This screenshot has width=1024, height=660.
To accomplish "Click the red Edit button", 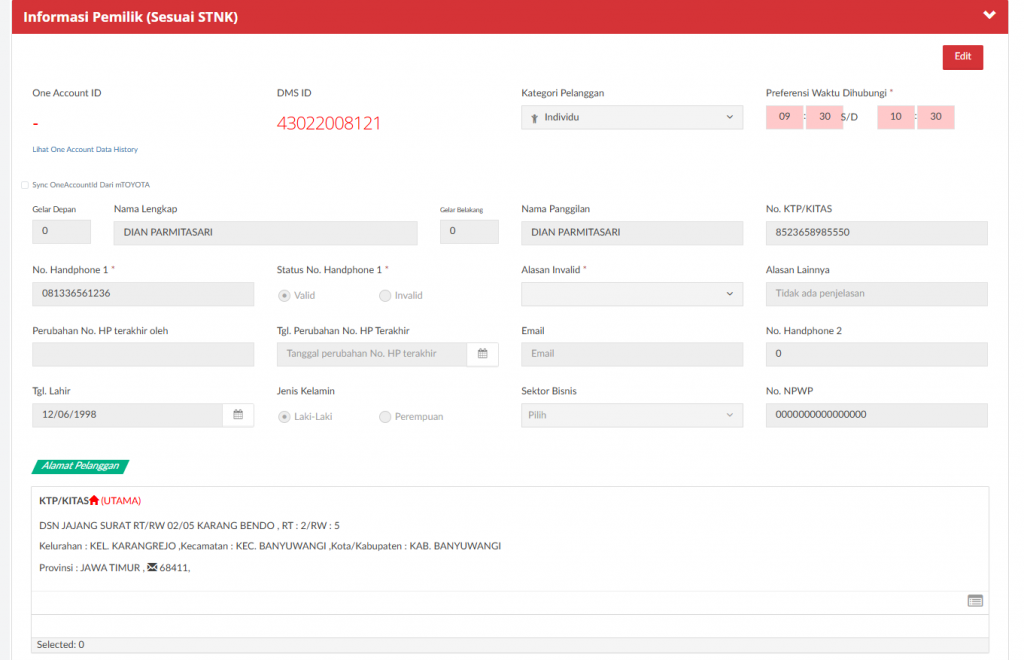I will tap(962, 57).
